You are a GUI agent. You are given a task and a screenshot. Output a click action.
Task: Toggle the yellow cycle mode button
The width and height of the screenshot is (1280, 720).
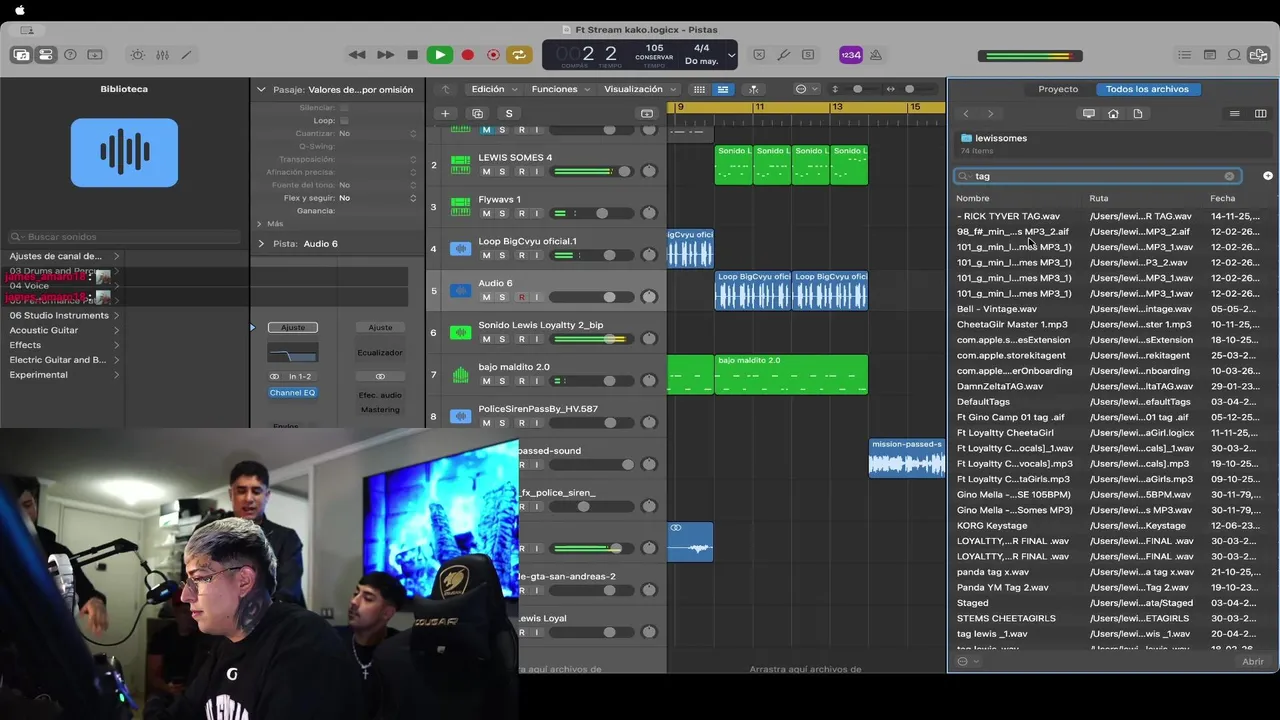tap(519, 55)
